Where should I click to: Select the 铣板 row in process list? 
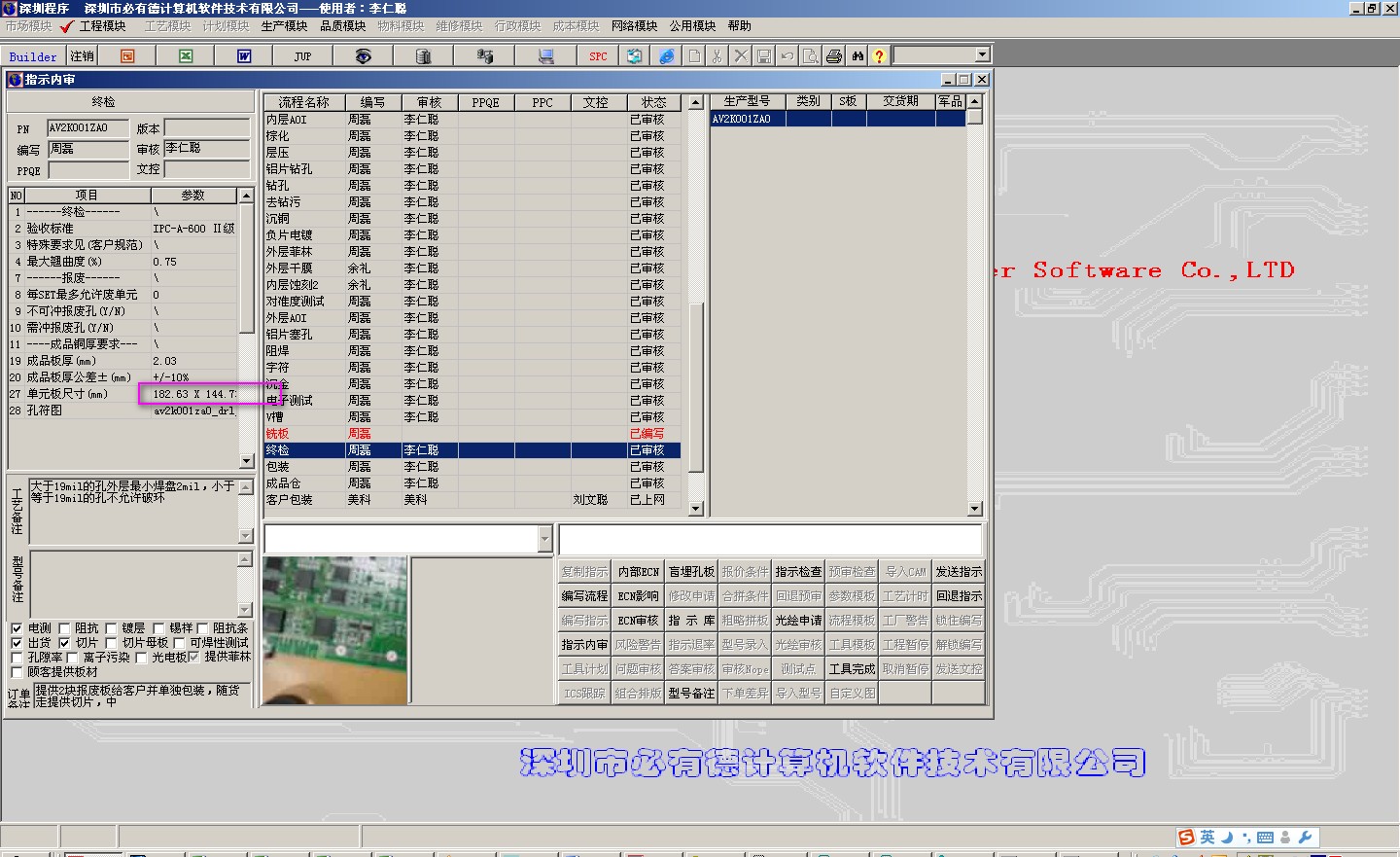pos(472,434)
